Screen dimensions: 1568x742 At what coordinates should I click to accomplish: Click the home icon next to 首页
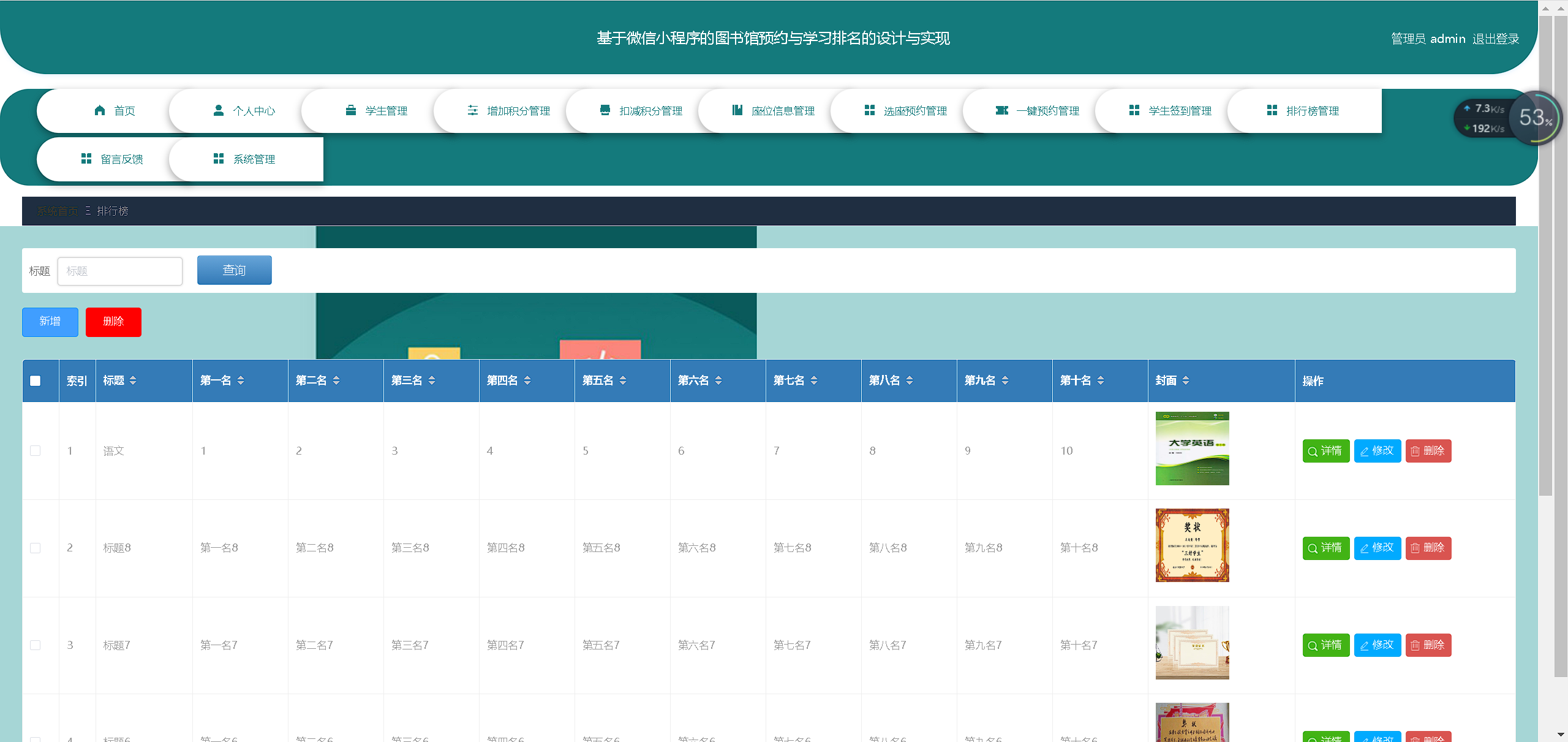[100, 110]
